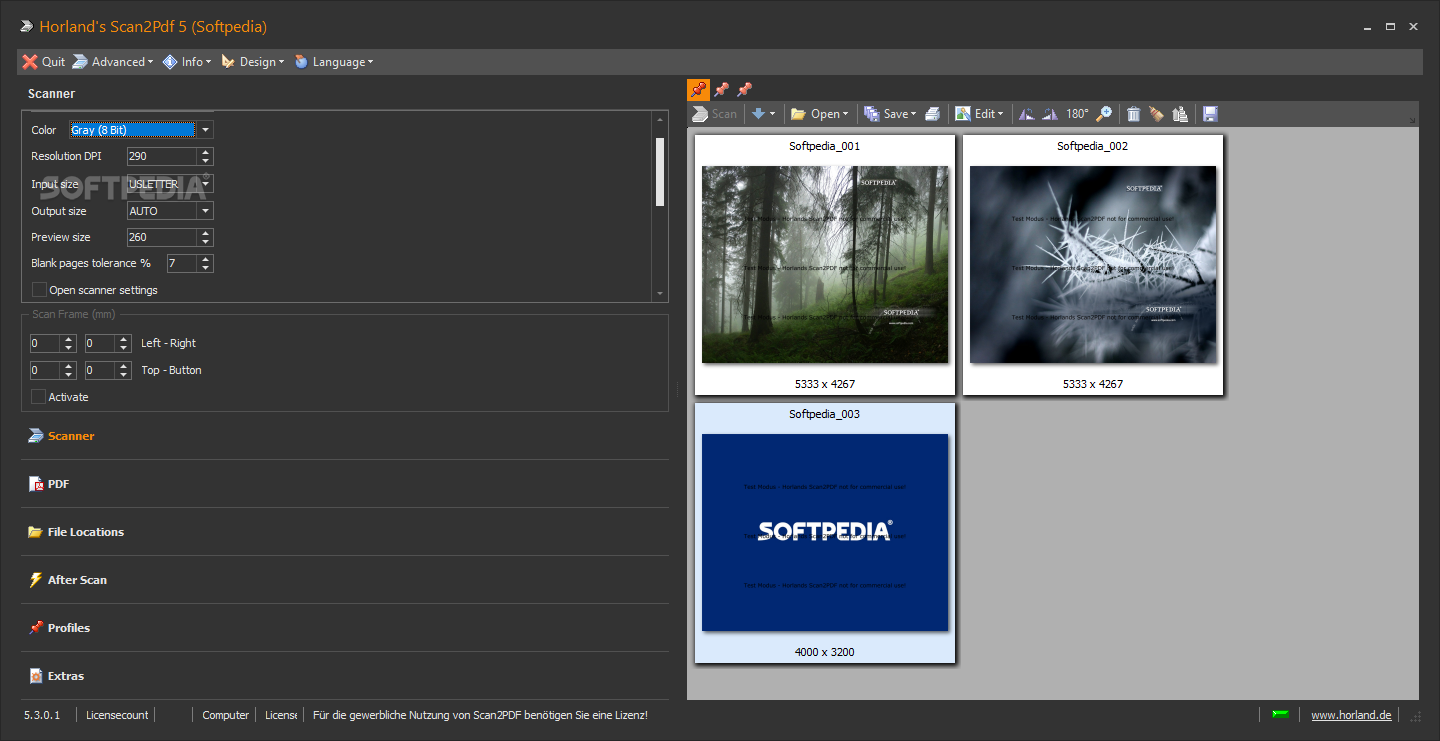The image size is (1440, 741).
Task: Select the second pin profile icon
Action: (x=721, y=90)
